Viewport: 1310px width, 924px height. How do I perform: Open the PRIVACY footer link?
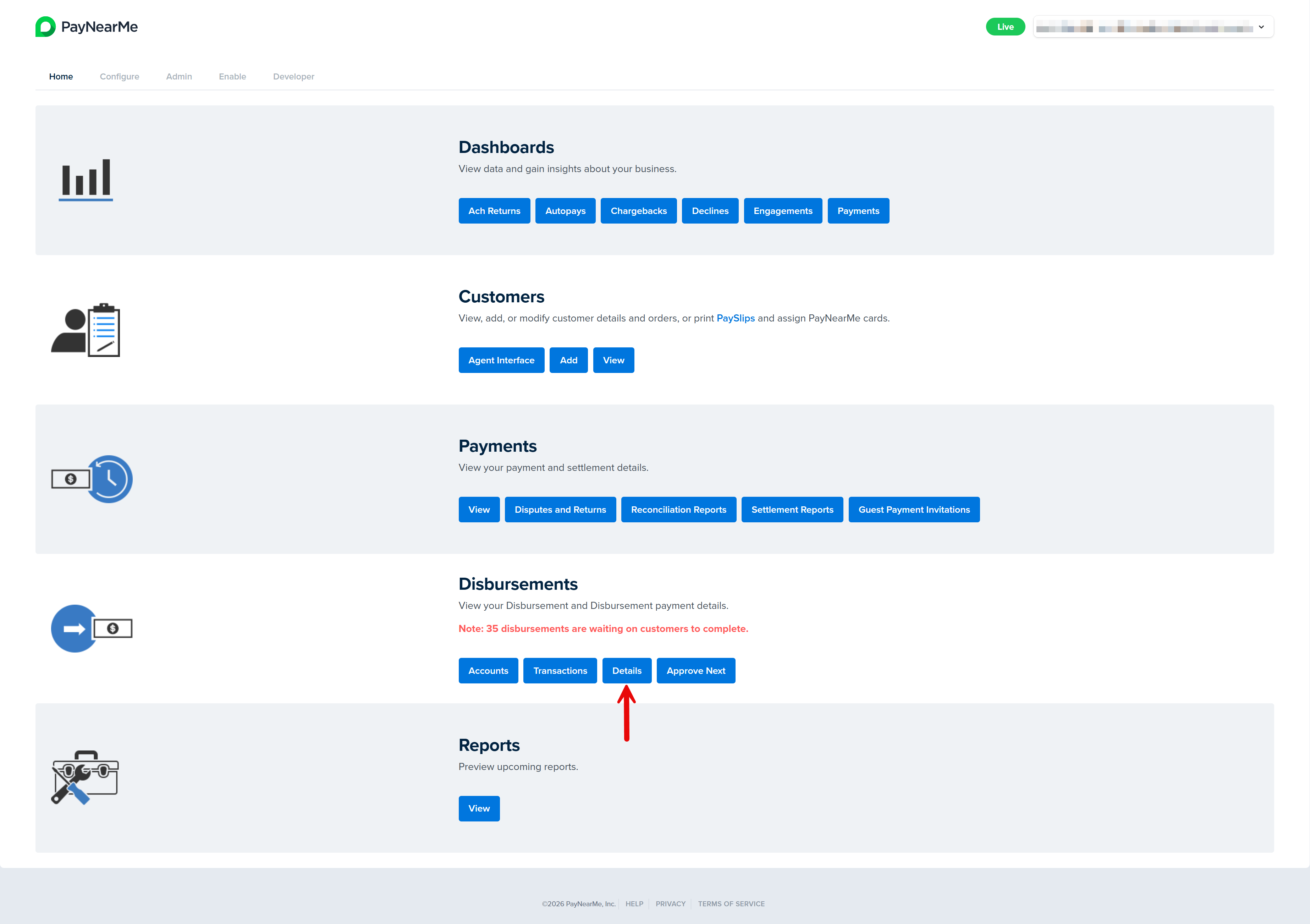click(670, 903)
